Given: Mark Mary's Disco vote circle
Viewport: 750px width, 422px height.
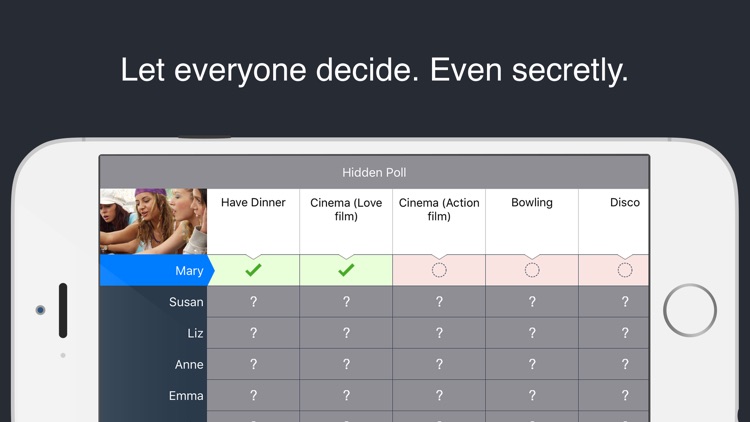Looking at the screenshot, I should click(x=625, y=270).
